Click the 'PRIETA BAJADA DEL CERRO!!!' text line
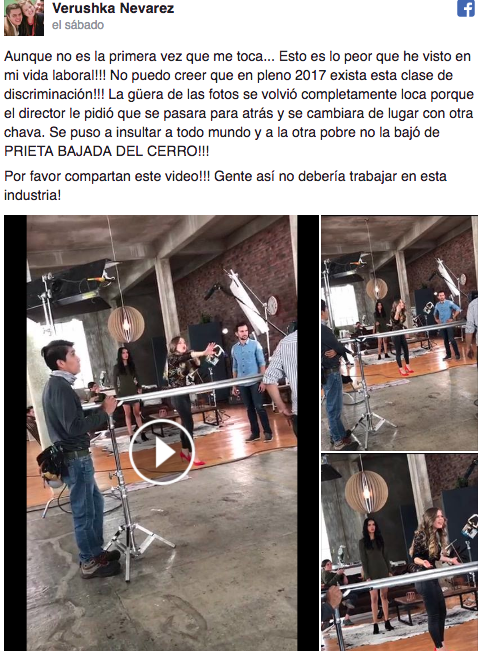The width and height of the screenshot is (484, 651). pos(107,151)
